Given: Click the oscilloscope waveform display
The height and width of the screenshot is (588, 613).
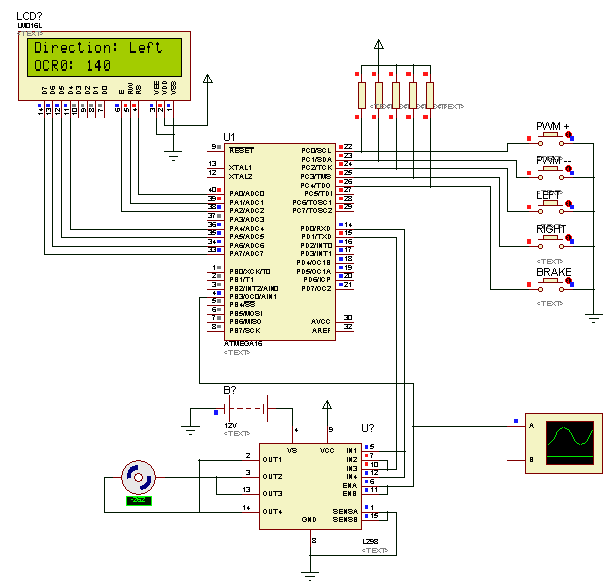Looking at the screenshot, I should [567, 440].
